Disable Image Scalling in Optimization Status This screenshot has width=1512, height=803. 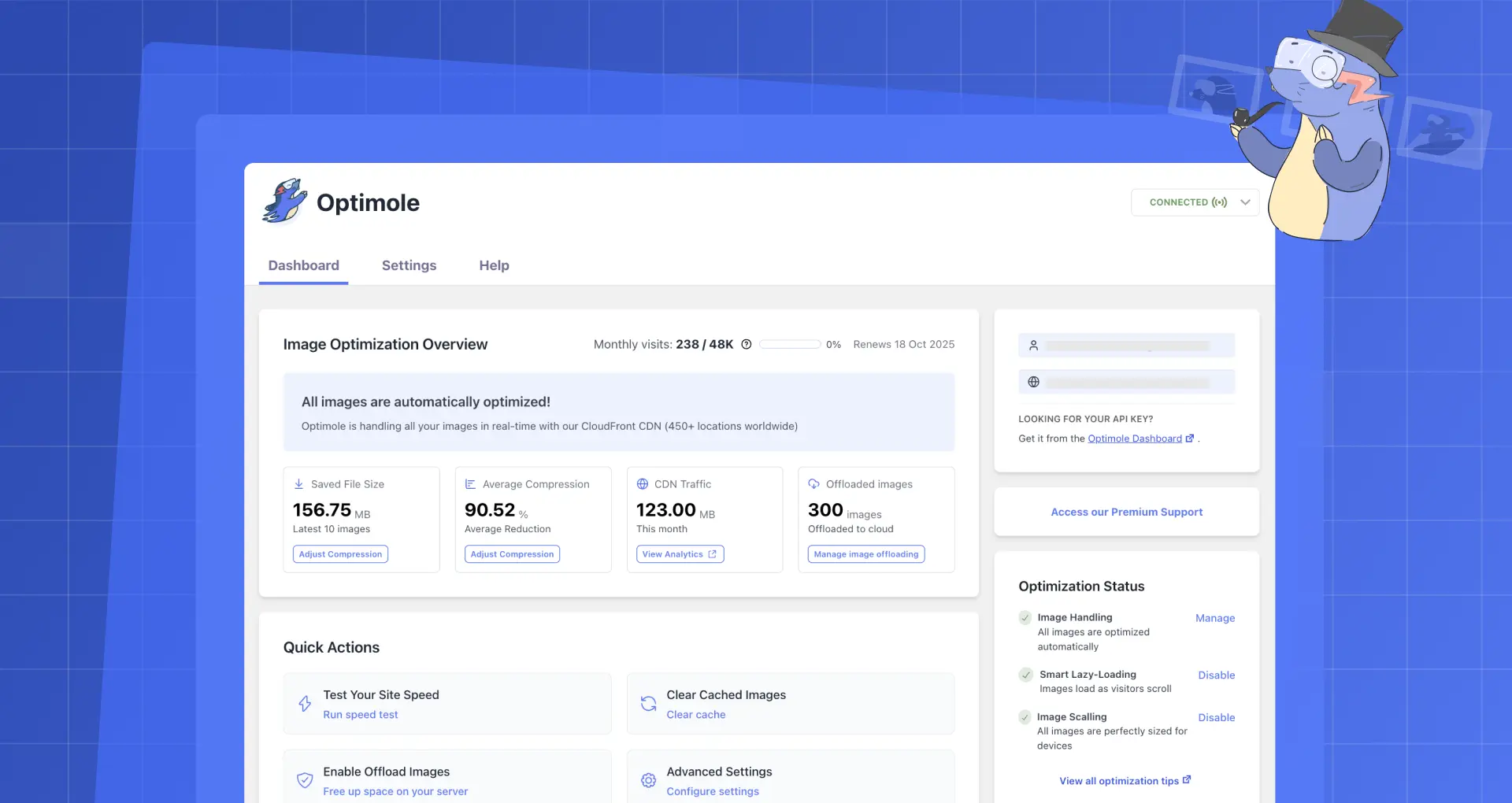click(1216, 717)
